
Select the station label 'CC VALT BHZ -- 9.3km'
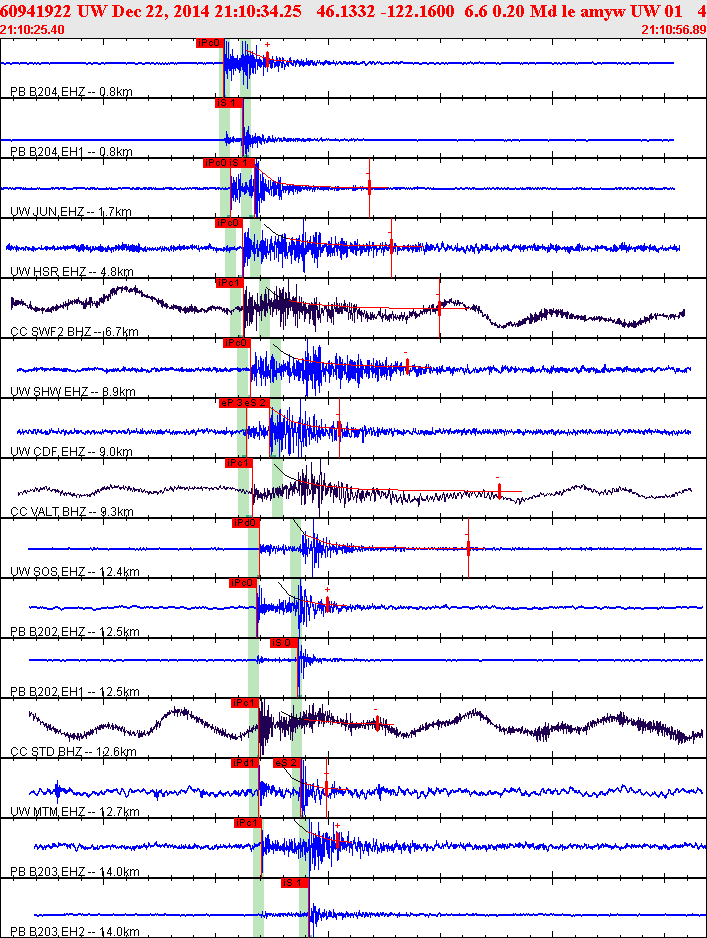(72, 511)
